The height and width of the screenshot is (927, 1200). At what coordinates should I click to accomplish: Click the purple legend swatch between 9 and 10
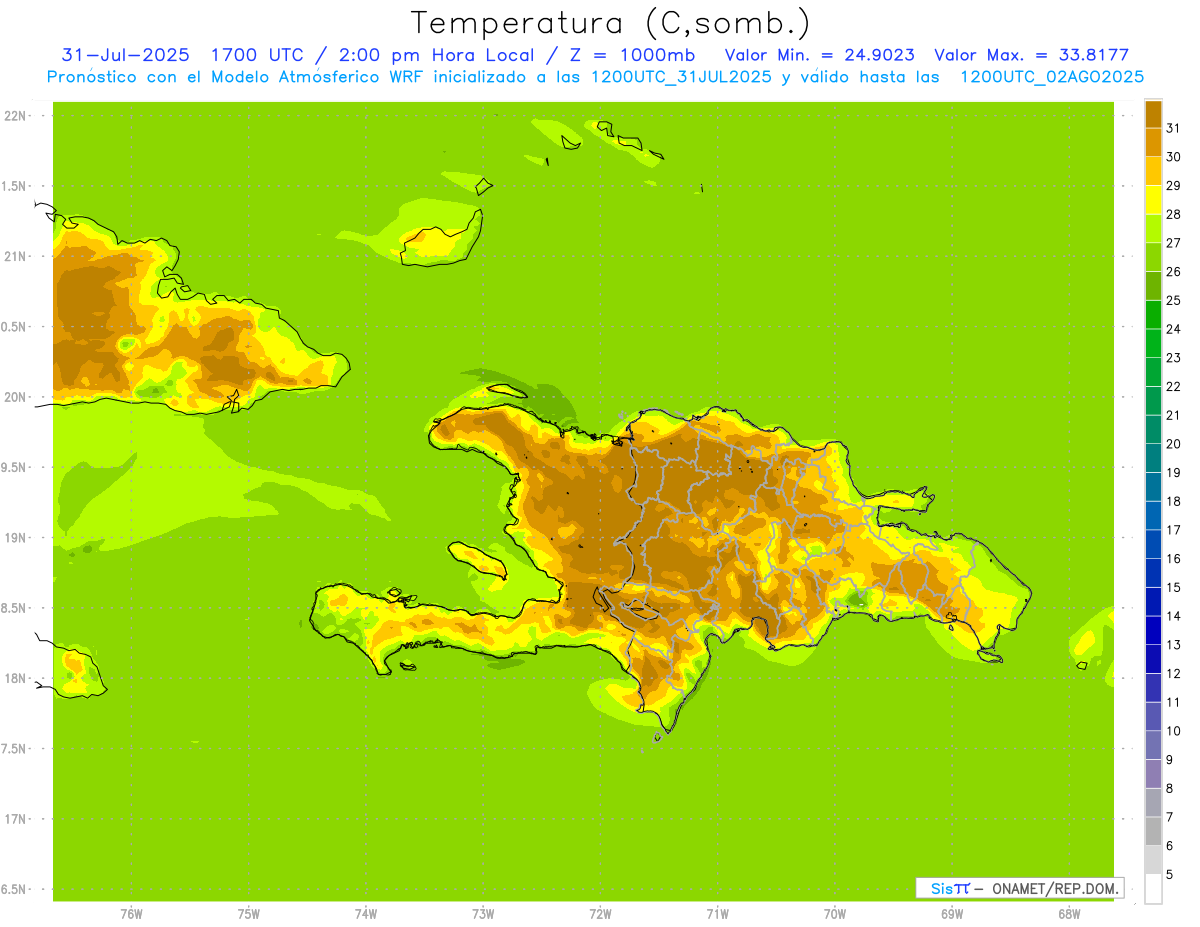pos(1153,745)
